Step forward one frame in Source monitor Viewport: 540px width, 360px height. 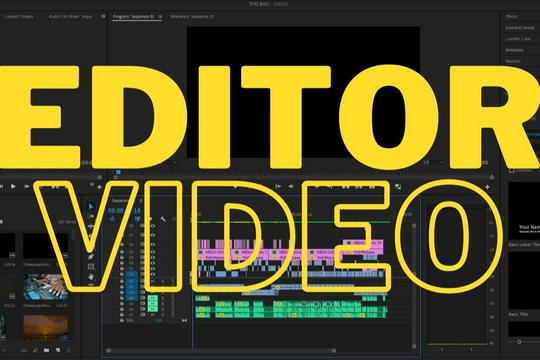(x=26, y=186)
